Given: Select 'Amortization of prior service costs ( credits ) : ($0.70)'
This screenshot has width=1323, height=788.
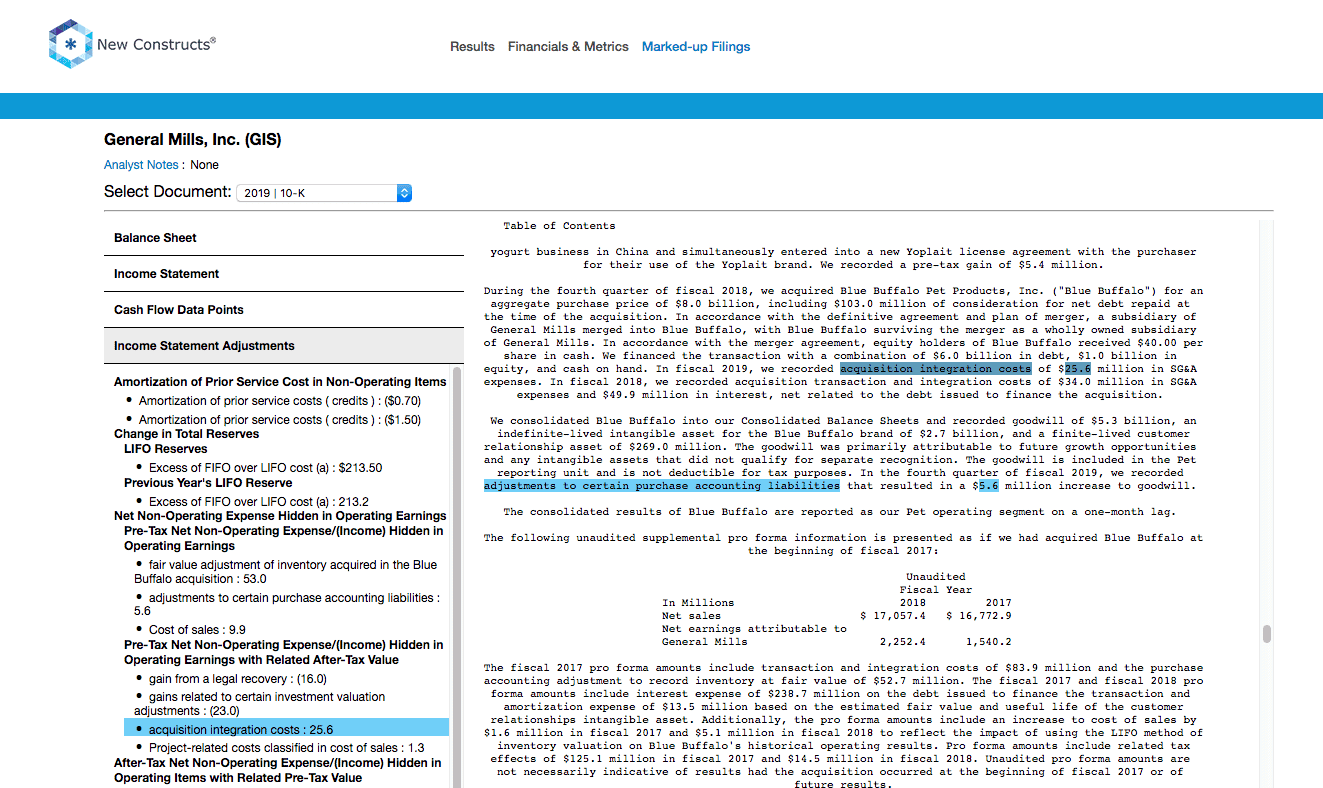Looking at the screenshot, I should click(280, 401).
